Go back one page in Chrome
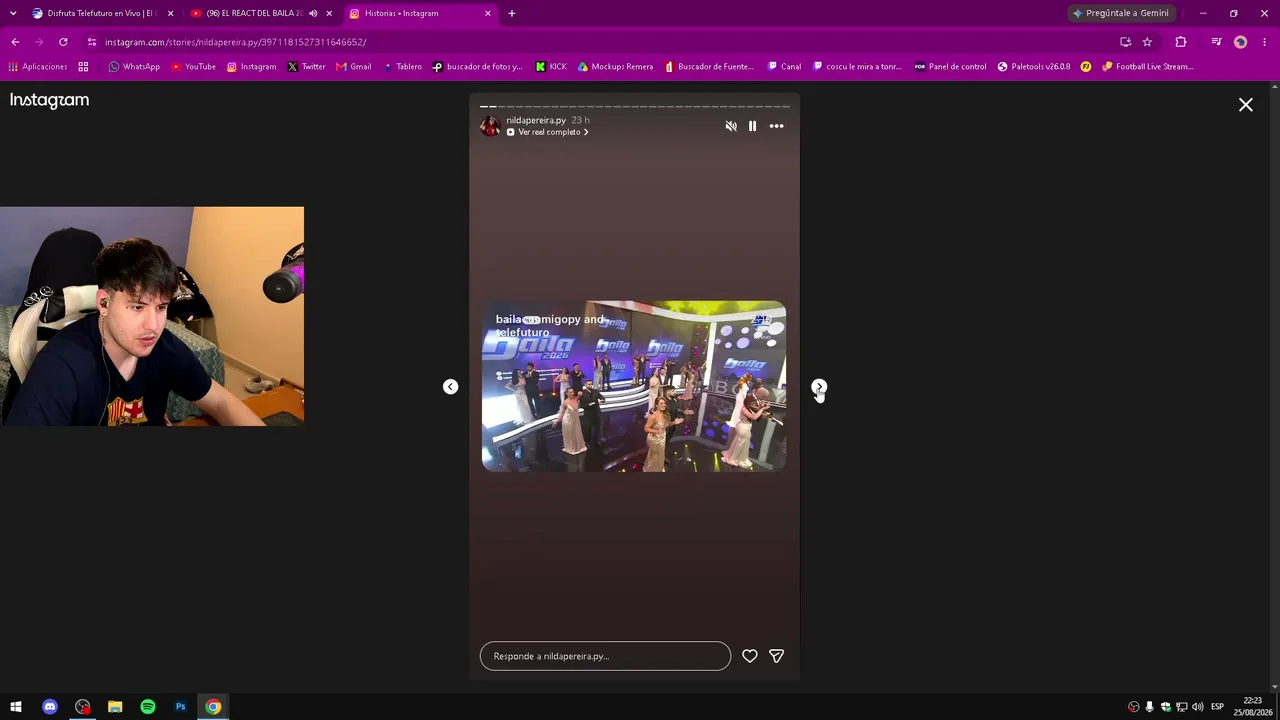The image size is (1280, 720). click(15, 42)
